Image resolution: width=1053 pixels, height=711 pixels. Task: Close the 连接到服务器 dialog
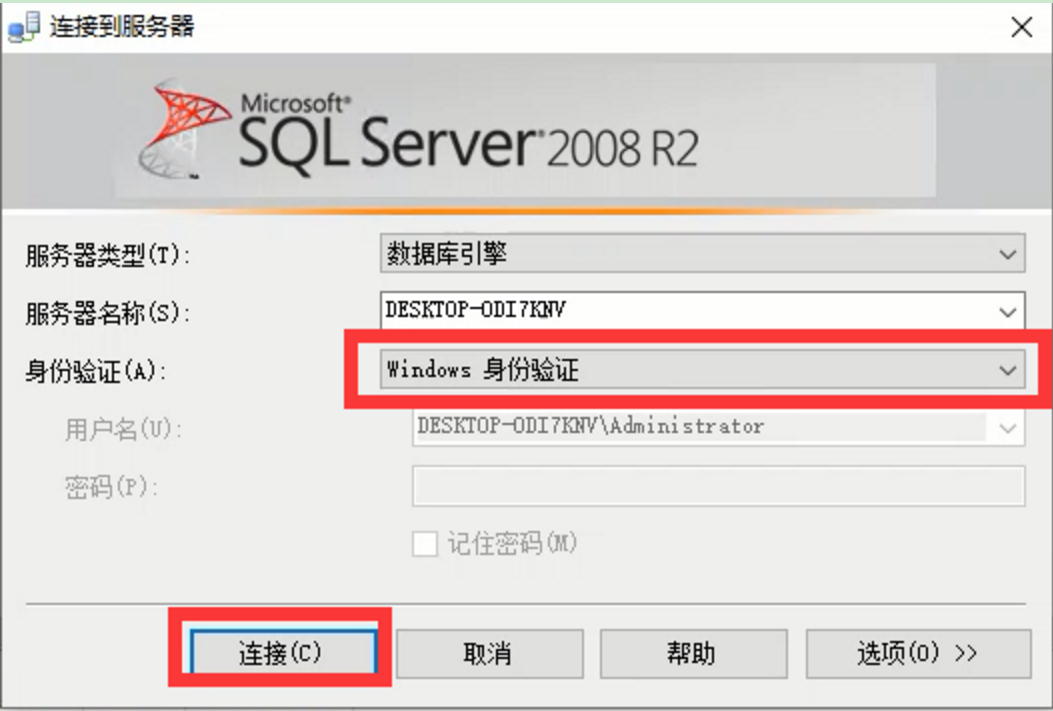pyautogui.click(x=1021, y=28)
